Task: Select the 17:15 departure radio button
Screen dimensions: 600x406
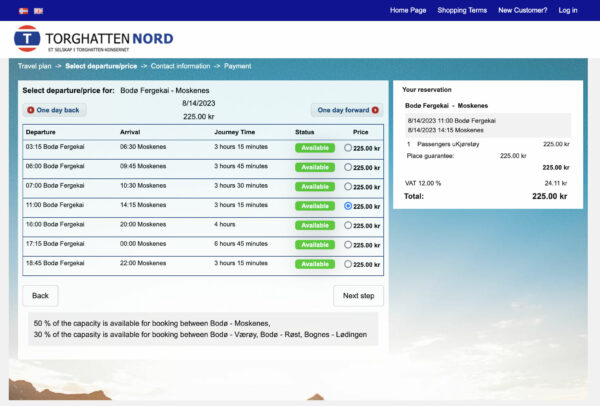Action: (348, 245)
